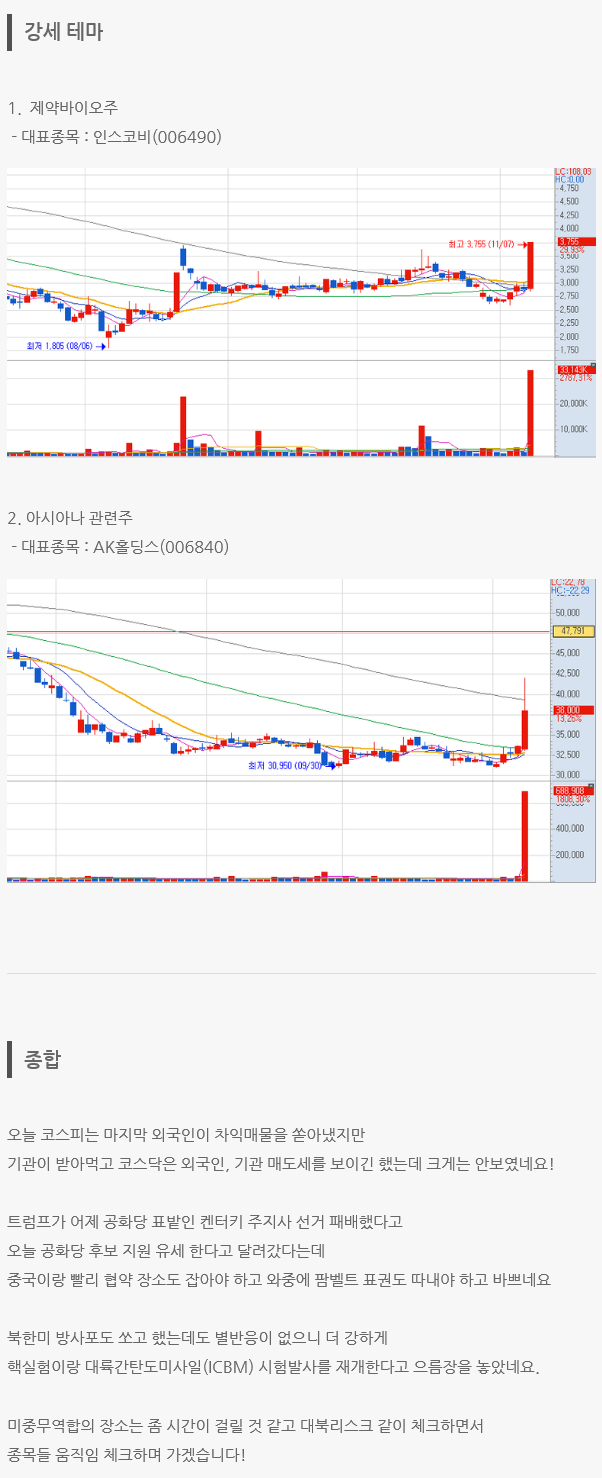
Task: Click the red 33,143K volume tag
Action: click(x=574, y=370)
